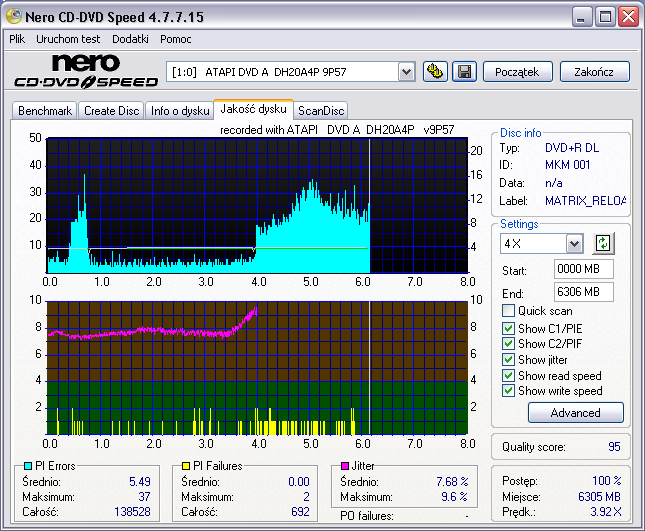Open the Plik menu
645x531 pixels.
click(17, 39)
